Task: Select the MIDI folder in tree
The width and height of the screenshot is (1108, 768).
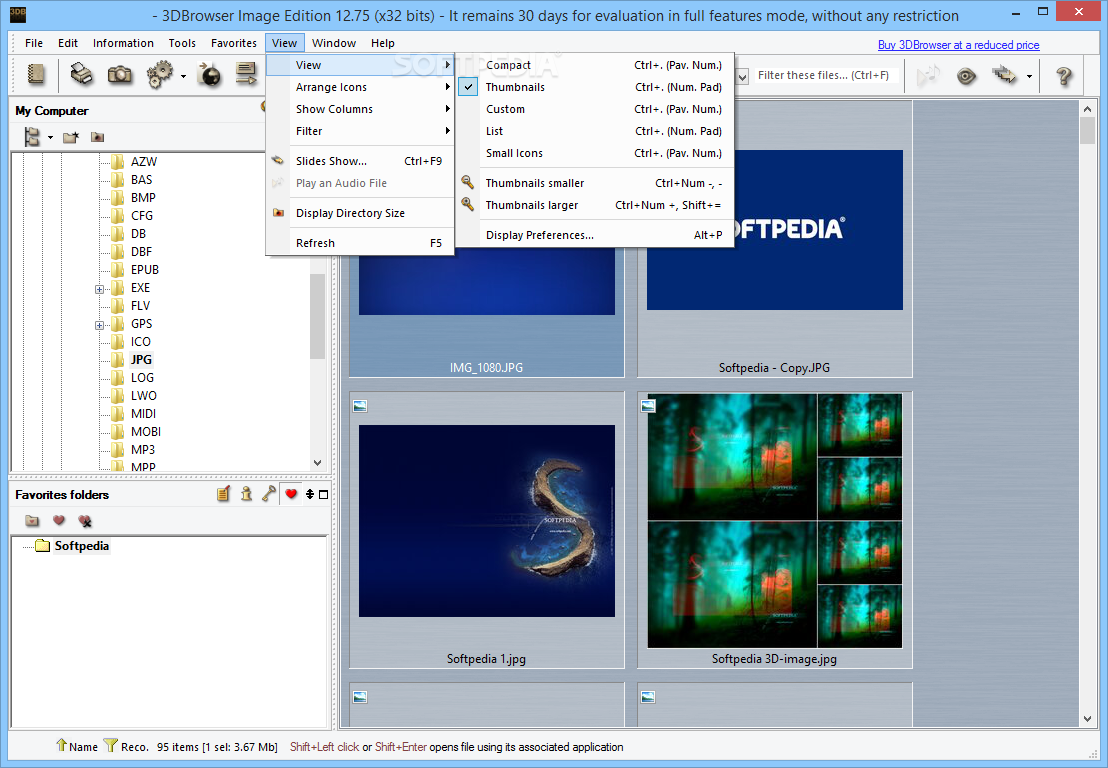Action: (x=143, y=413)
